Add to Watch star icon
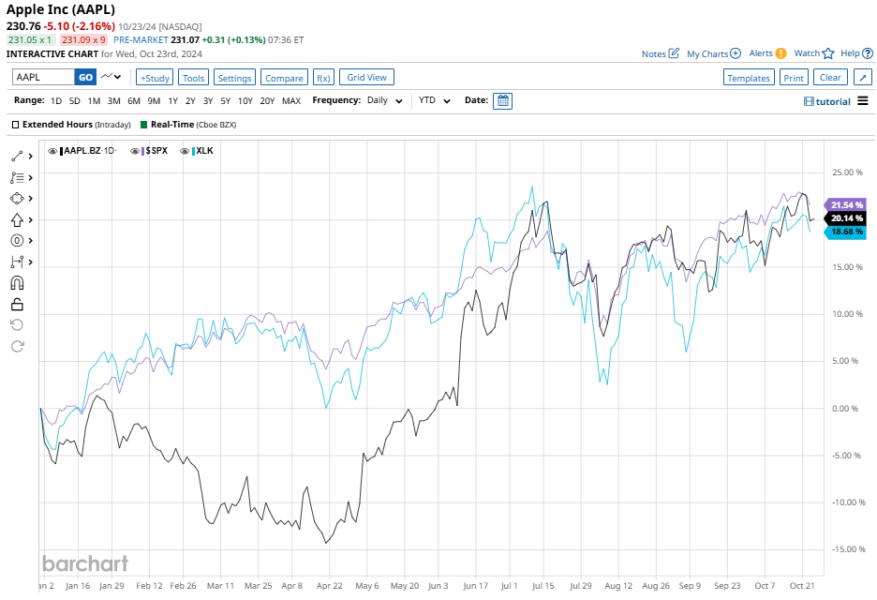 (828, 53)
